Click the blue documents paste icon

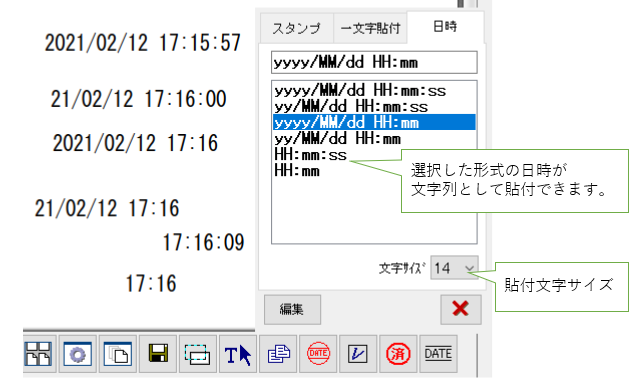pyautogui.click(x=278, y=354)
